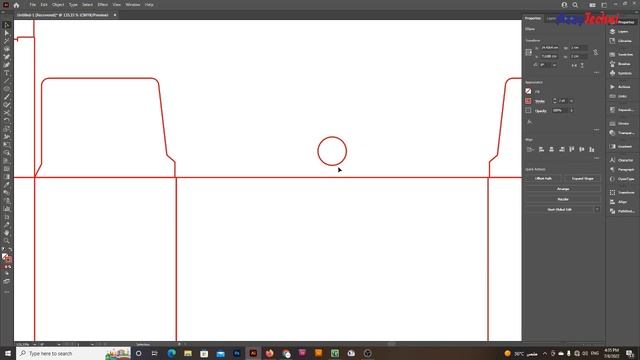Open the Effect menu

tap(102, 4)
